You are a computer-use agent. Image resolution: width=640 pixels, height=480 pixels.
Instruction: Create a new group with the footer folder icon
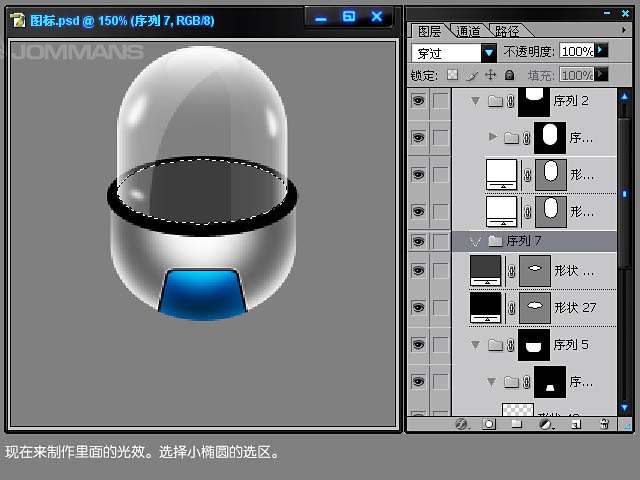tap(517, 424)
